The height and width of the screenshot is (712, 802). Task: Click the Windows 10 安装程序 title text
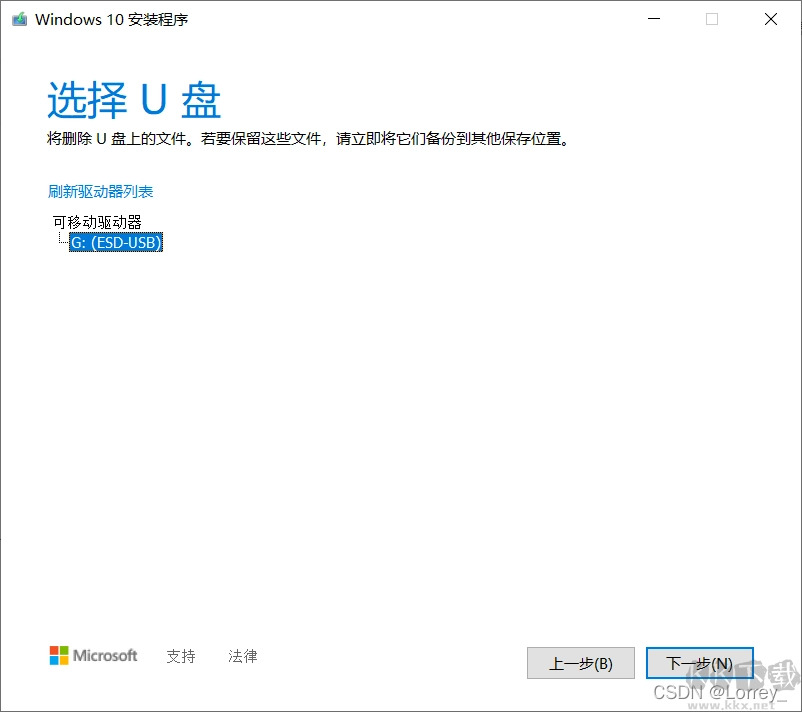[x=111, y=19]
